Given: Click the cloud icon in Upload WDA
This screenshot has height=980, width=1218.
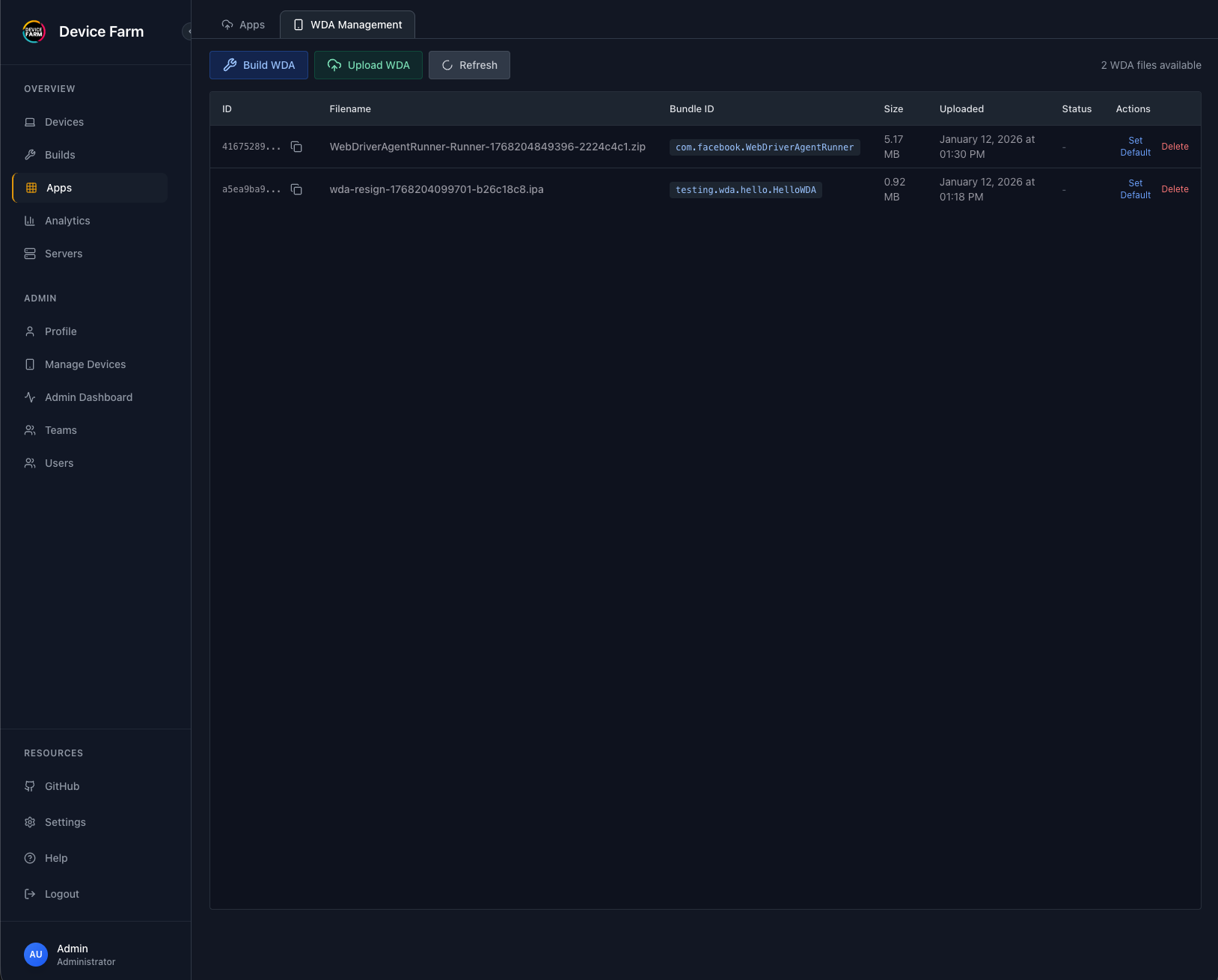Looking at the screenshot, I should 334,65.
